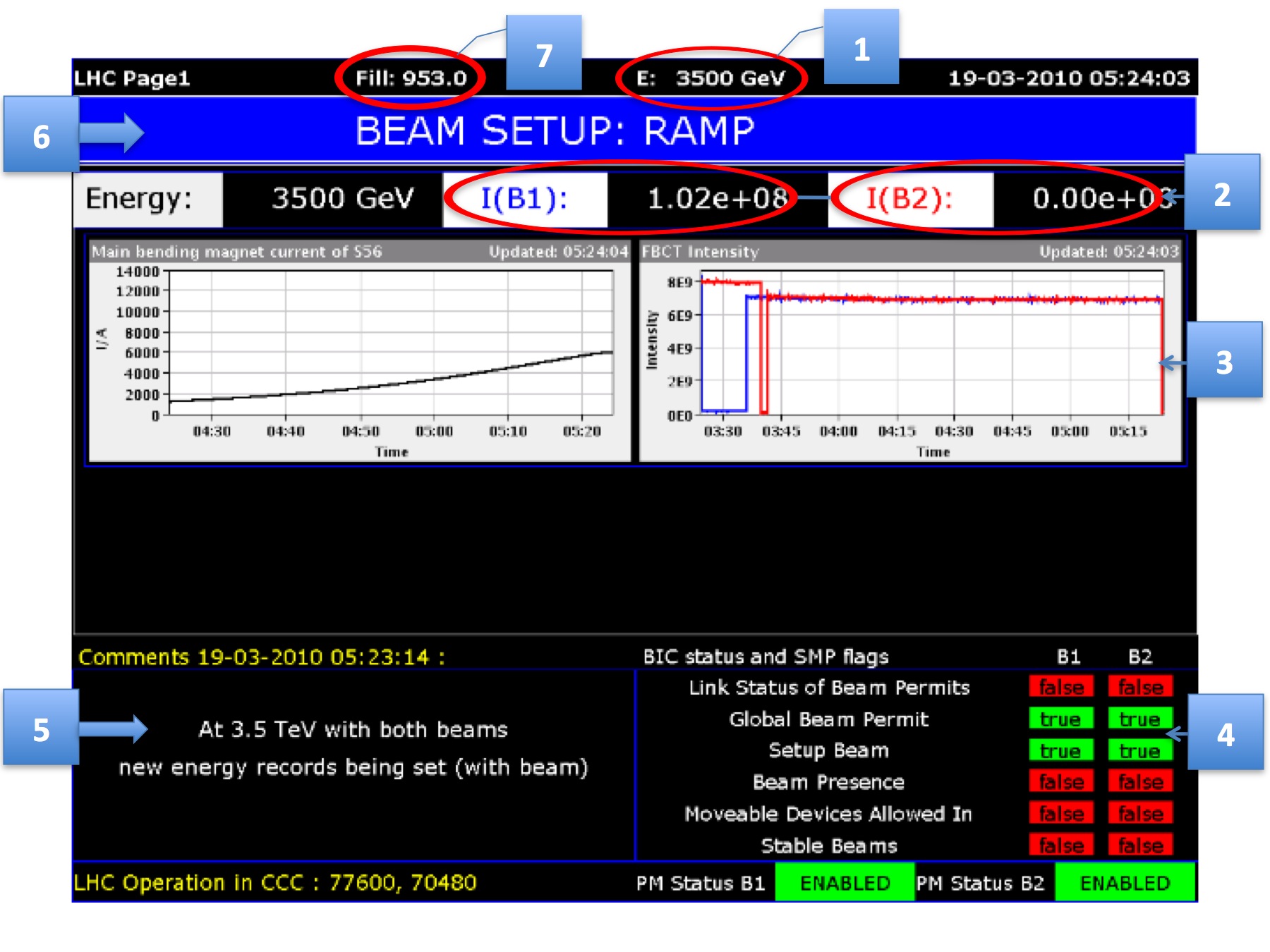Select the I(B2) label box

(910, 199)
